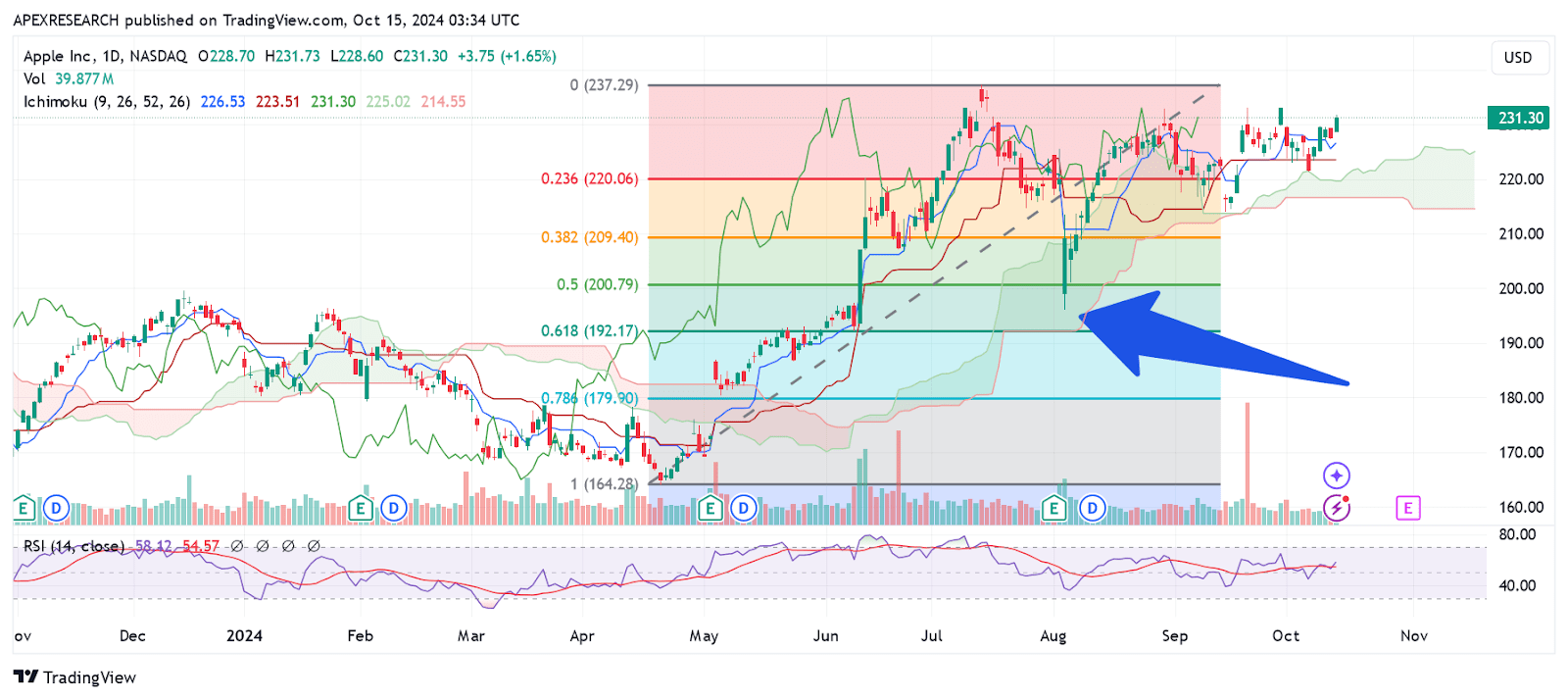Image resolution: width=1568 pixels, height=700 pixels.
Task: Click the change +3.75 (+1.65%)
Action: click(507, 56)
